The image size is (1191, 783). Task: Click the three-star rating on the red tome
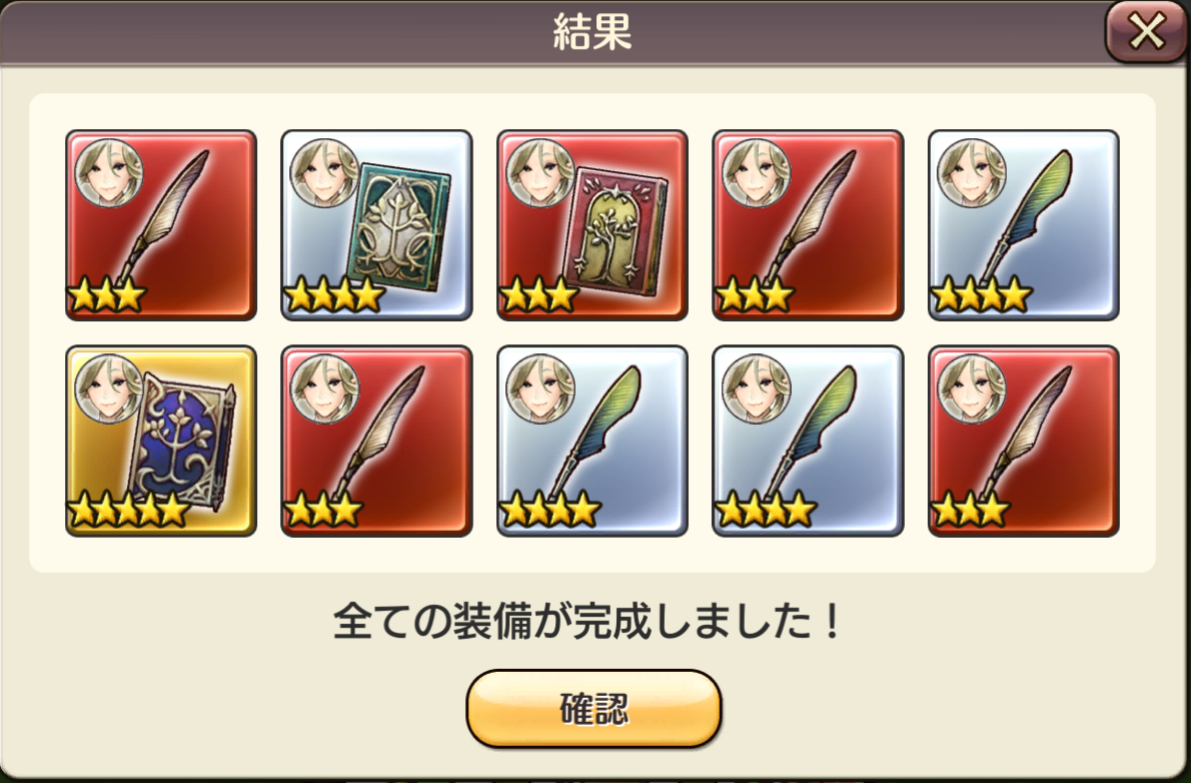pyautogui.click(x=539, y=294)
